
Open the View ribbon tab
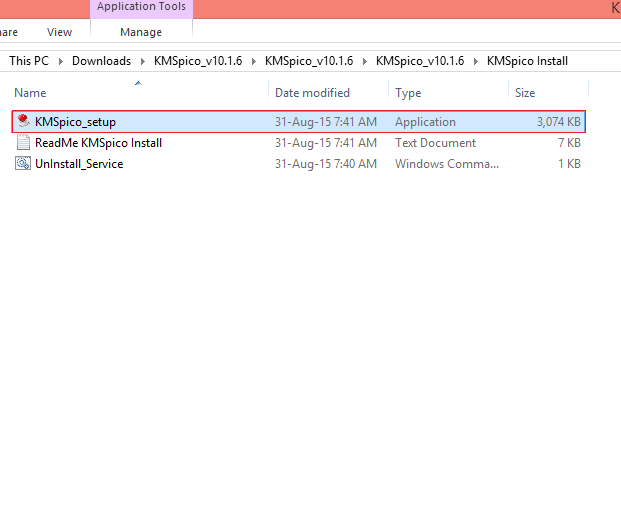[59, 32]
